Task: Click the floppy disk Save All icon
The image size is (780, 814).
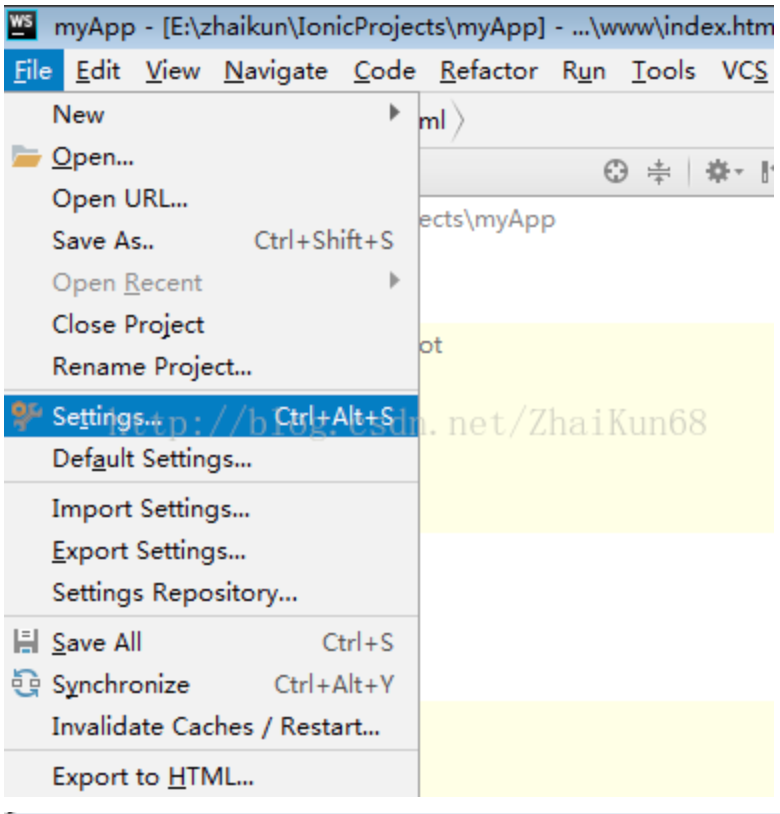Action: pos(25,641)
